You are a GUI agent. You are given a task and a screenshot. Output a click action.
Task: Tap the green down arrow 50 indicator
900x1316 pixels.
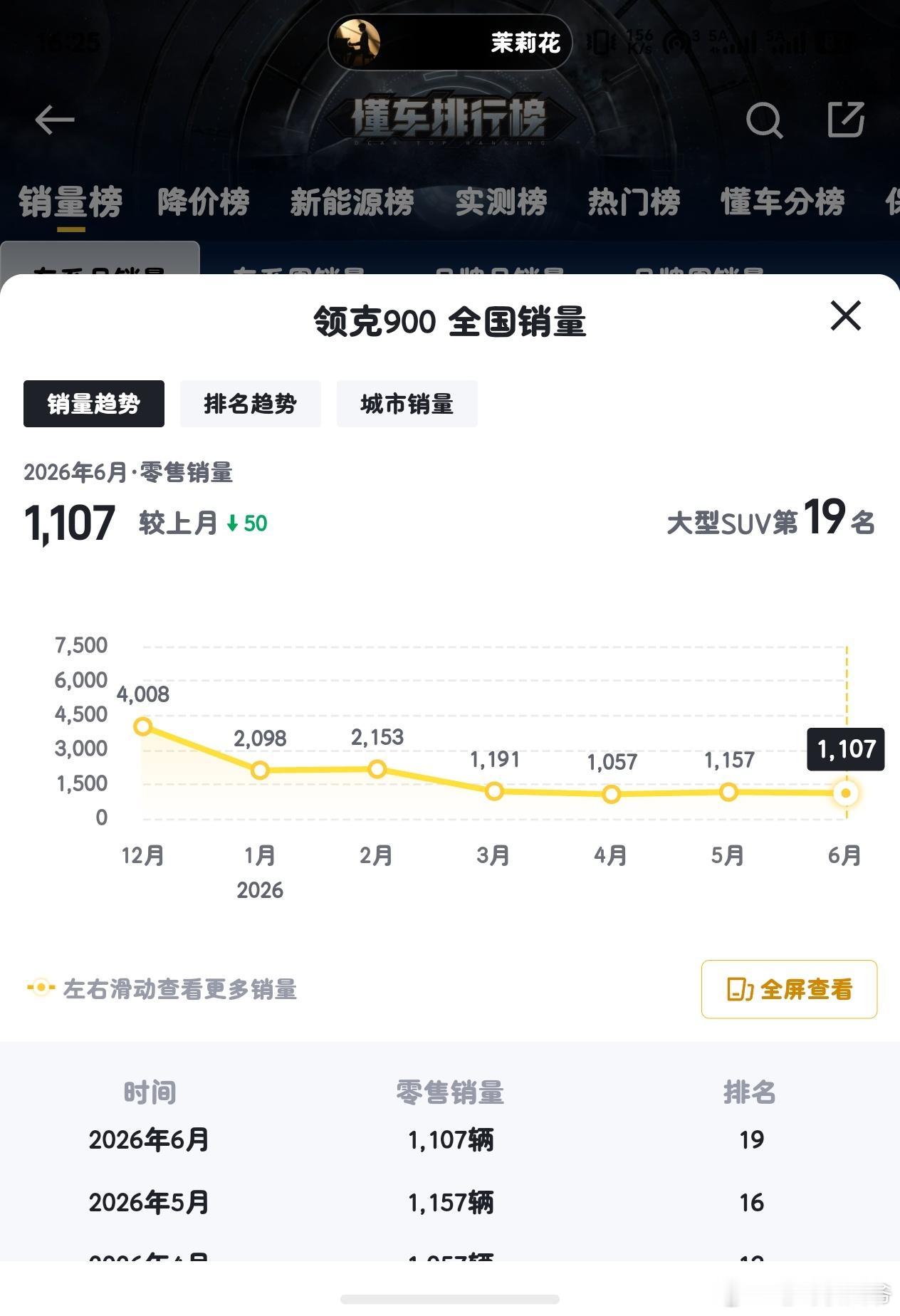tap(246, 523)
